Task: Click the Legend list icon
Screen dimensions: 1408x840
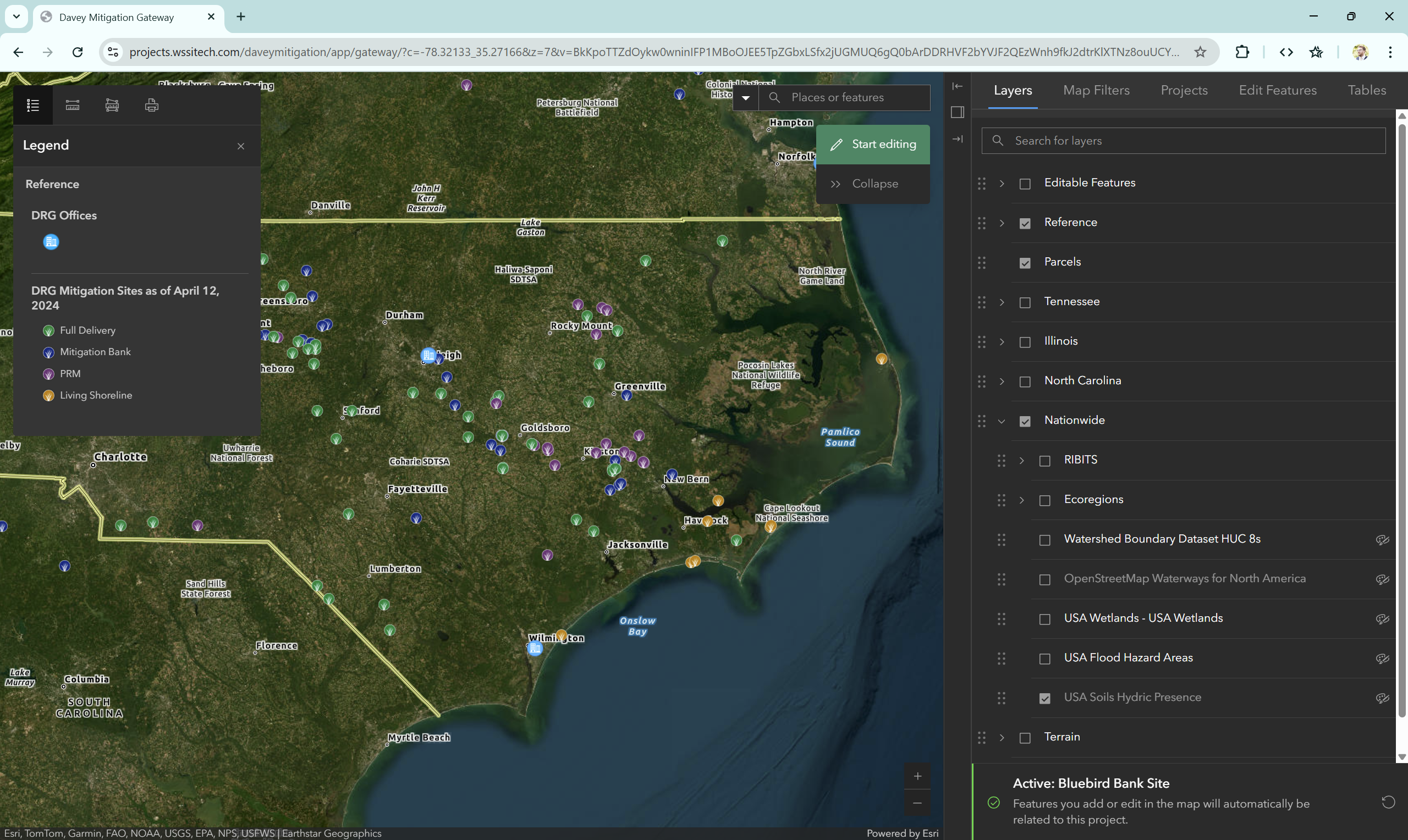Action: tap(33, 104)
